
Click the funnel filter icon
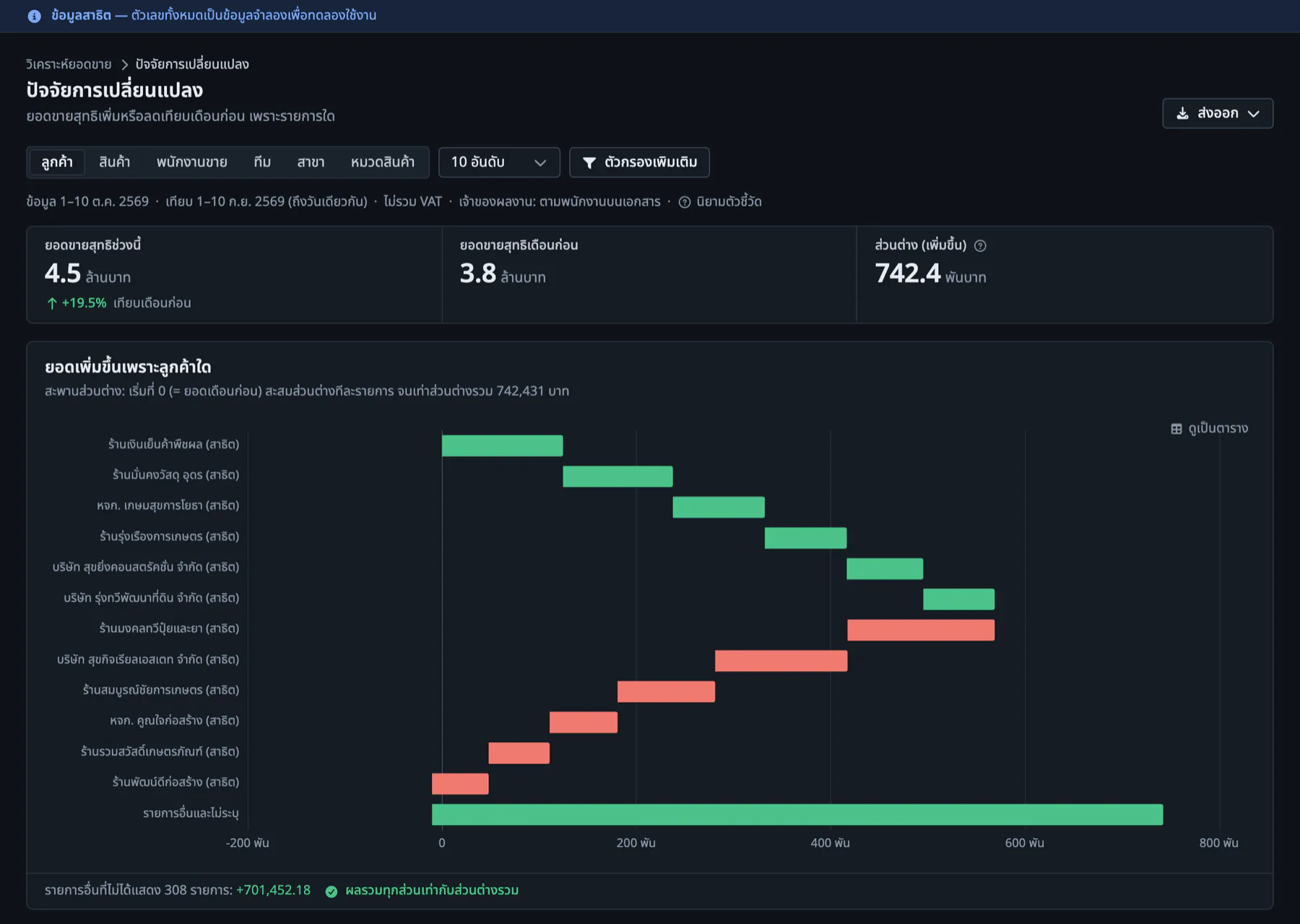click(x=589, y=162)
